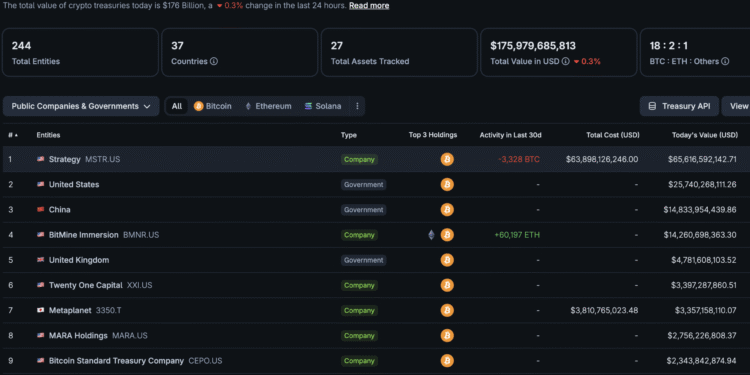Click the +60,197 ETH activity value
Image resolution: width=750 pixels, height=375 pixels.
(517, 235)
